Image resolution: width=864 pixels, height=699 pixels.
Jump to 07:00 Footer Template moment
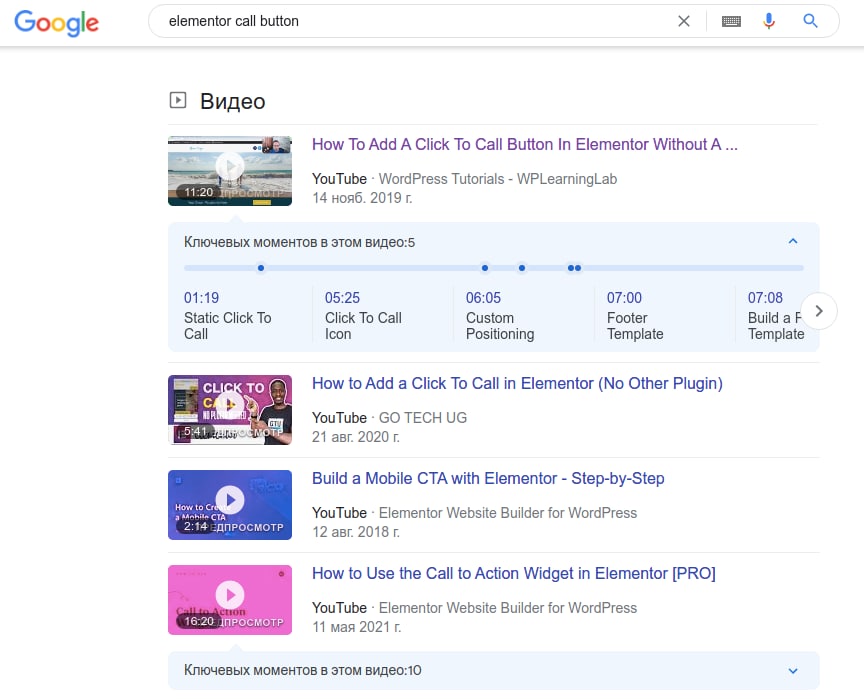[635, 316]
